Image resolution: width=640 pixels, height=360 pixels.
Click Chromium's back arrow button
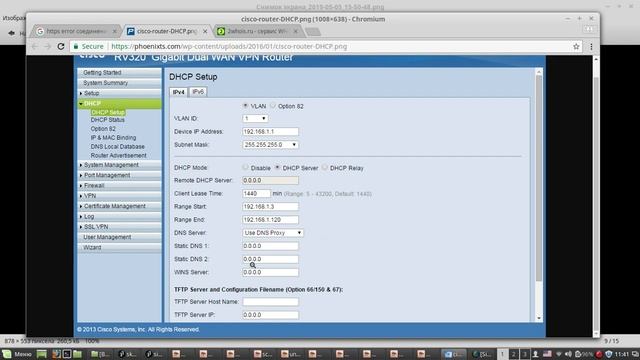coord(35,47)
